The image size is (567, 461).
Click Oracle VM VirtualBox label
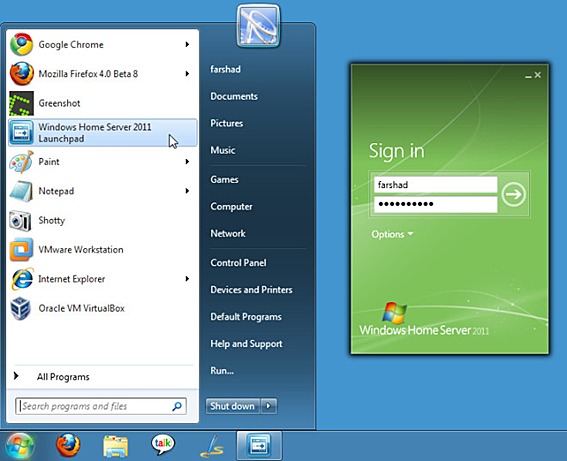82,308
